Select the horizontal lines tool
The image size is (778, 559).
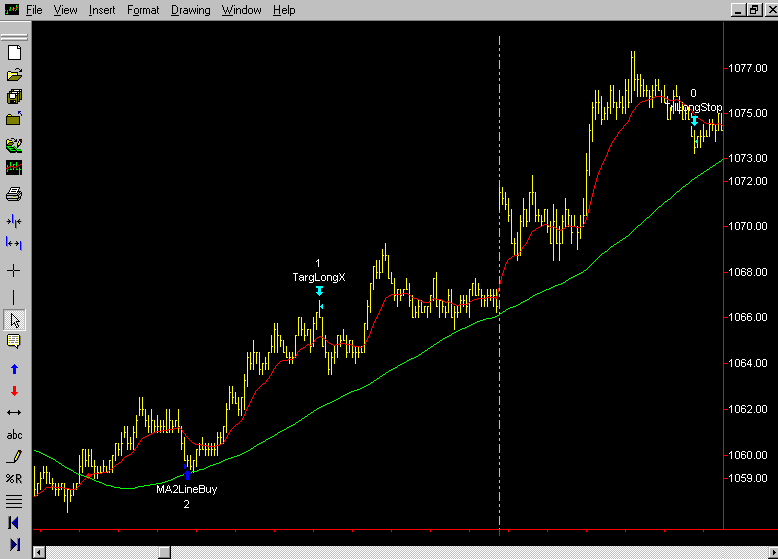[14, 501]
